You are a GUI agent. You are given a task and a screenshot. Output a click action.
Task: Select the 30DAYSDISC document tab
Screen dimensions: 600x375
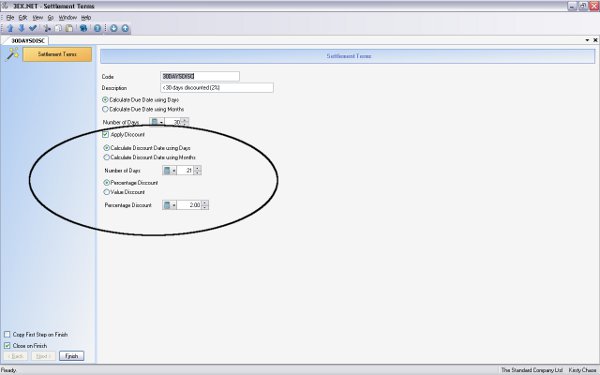point(28,40)
